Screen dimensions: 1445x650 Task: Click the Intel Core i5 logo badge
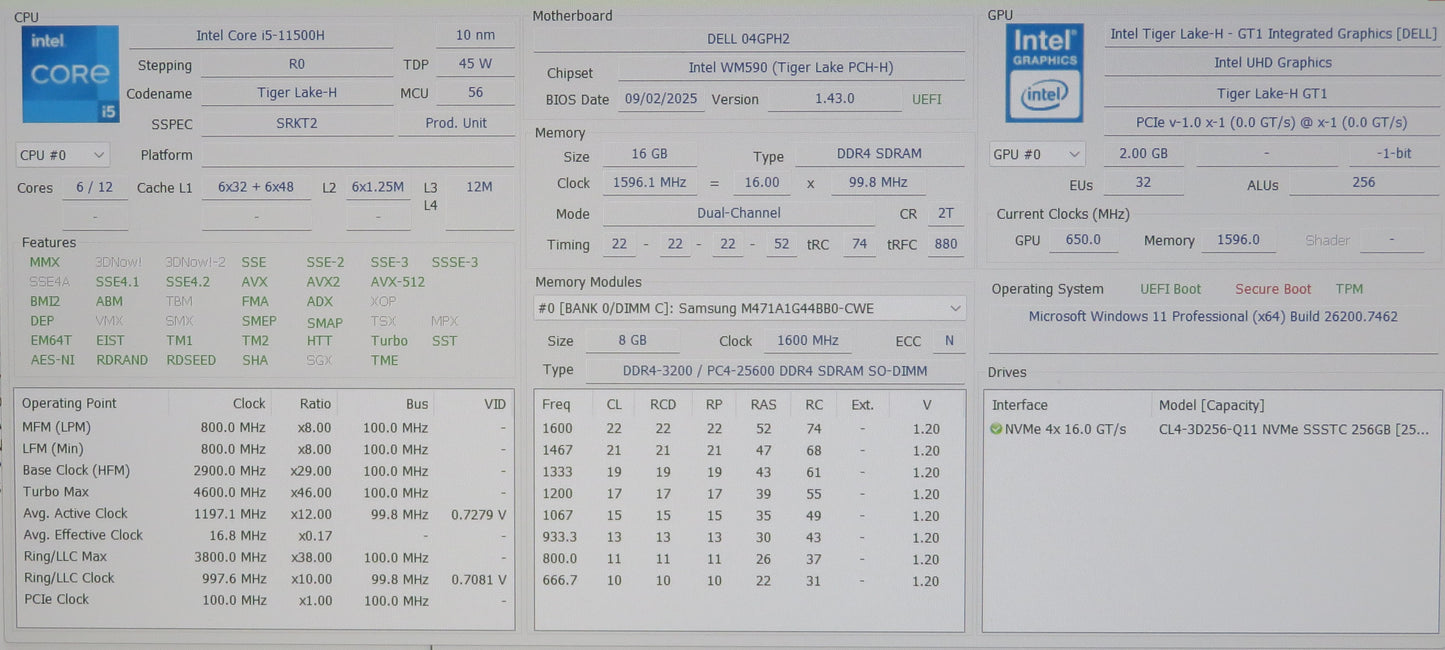point(69,74)
